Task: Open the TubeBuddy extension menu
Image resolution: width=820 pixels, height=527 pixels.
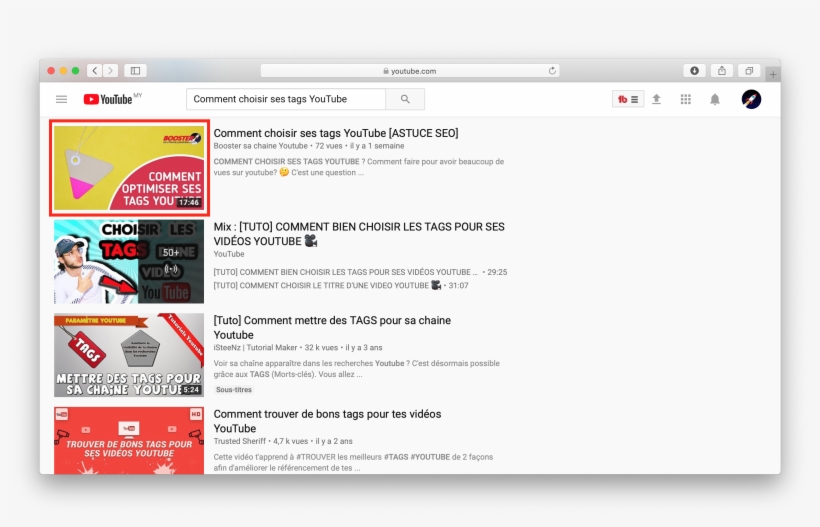Action: pos(628,99)
